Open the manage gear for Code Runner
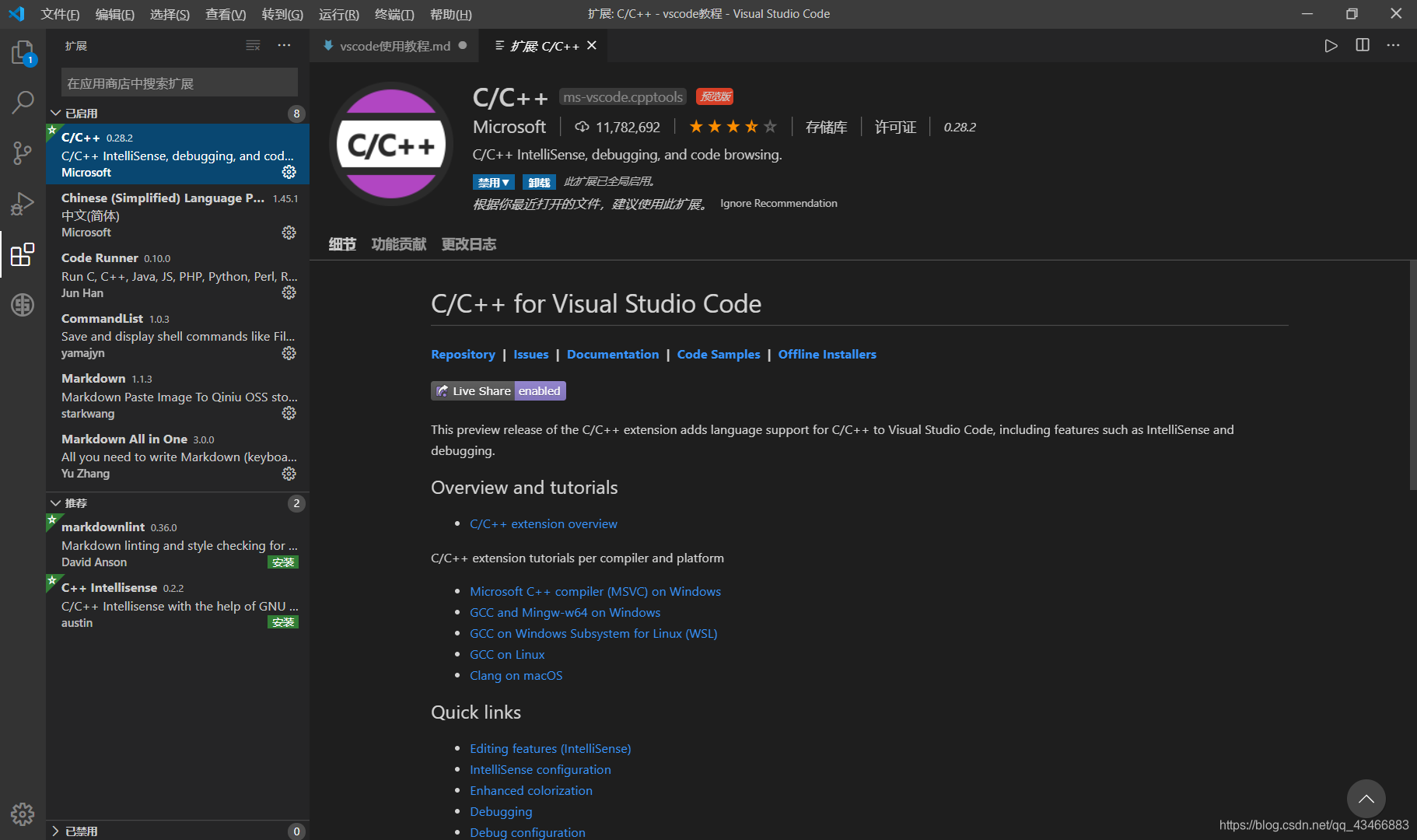Image resolution: width=1417 pixels, height=840 pixels. 289,292
